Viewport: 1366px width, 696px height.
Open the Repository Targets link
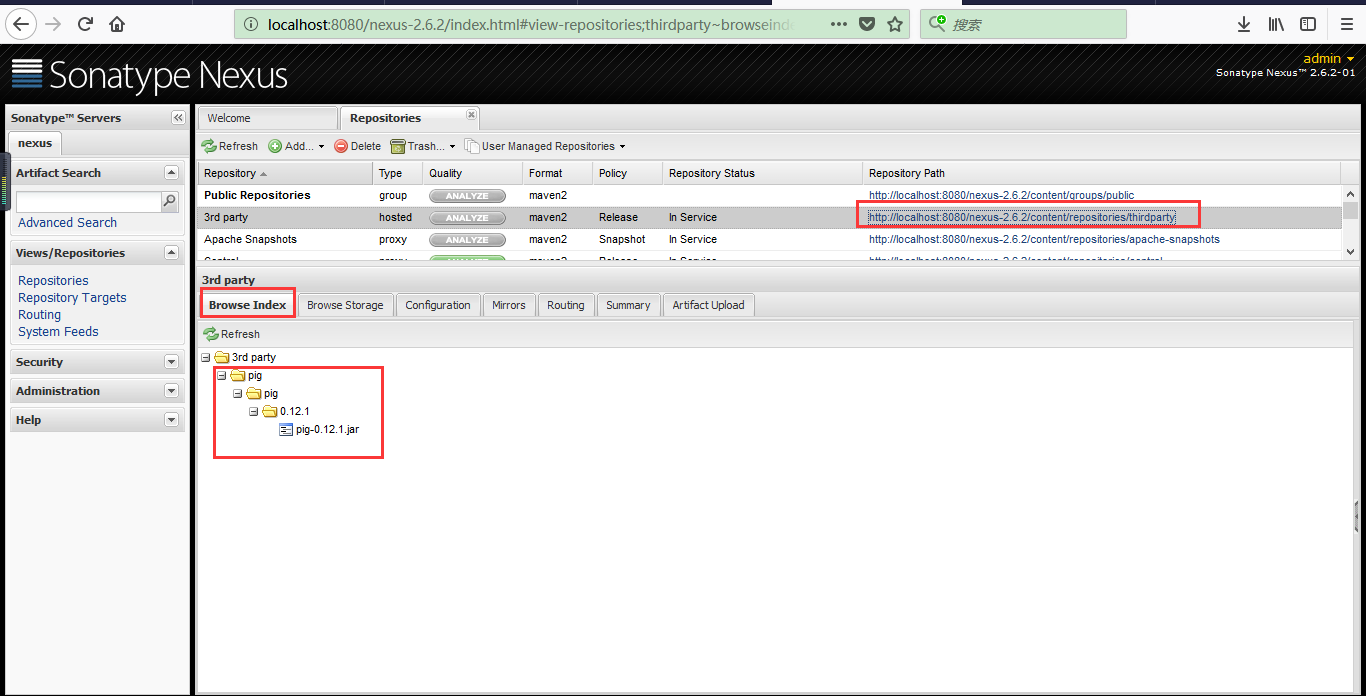pos(72,298)
